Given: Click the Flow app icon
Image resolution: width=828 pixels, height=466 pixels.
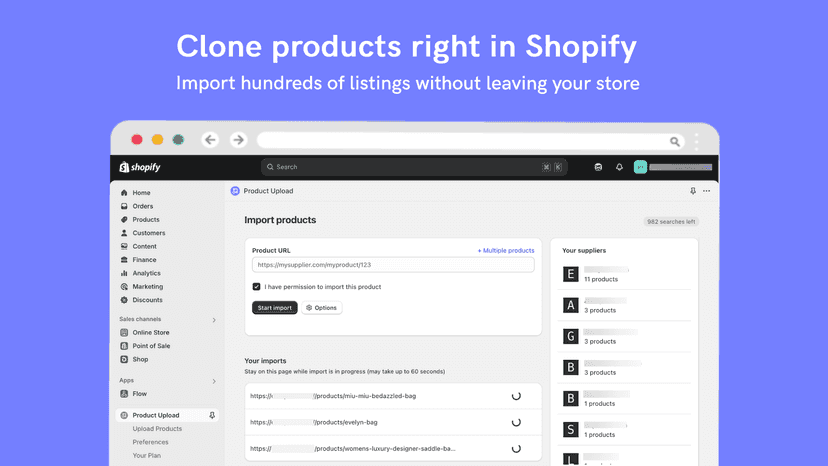Looking at the screenshot, I should (124, 394).
